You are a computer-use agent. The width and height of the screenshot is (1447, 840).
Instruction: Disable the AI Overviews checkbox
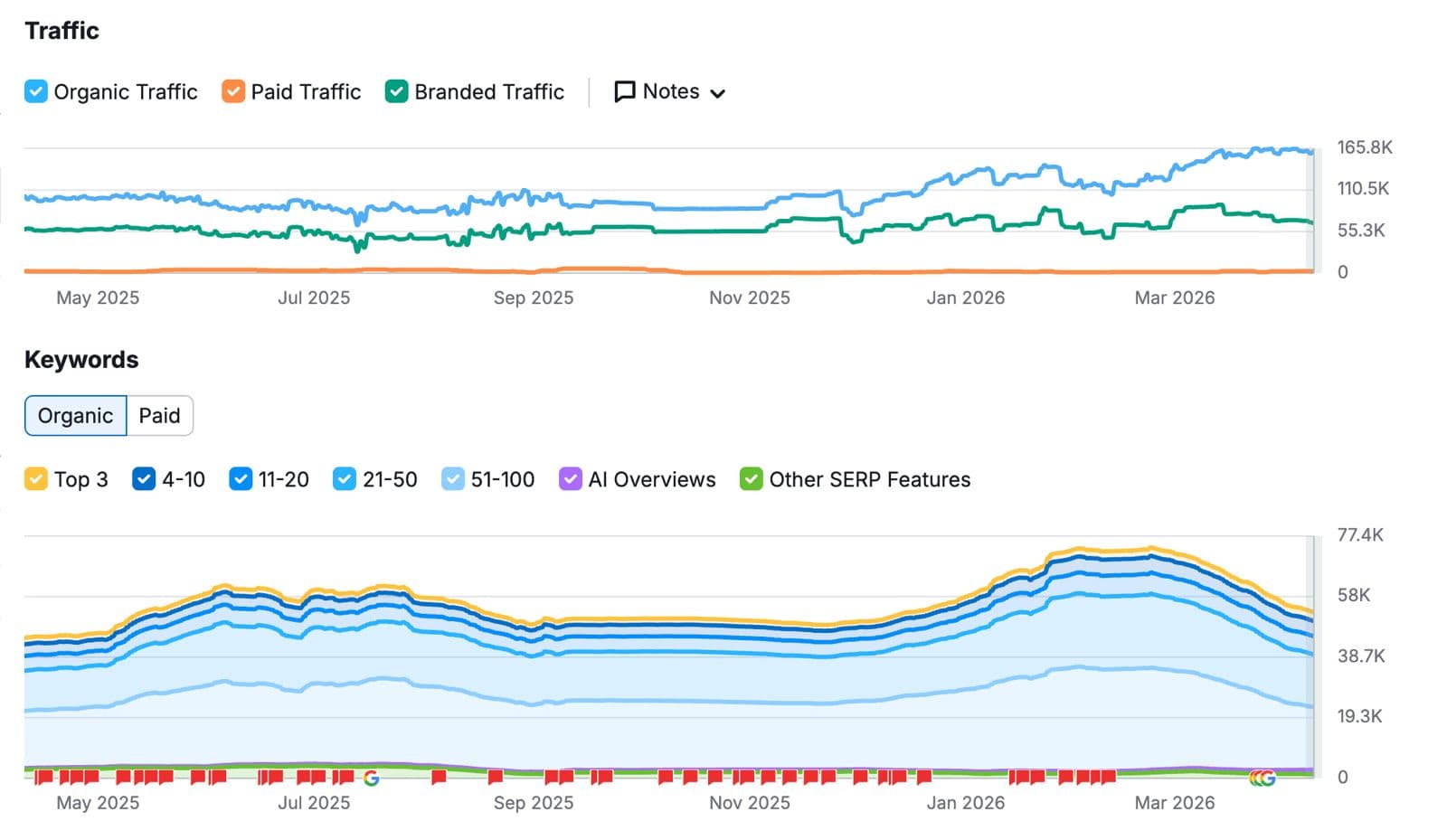(571, 479)
